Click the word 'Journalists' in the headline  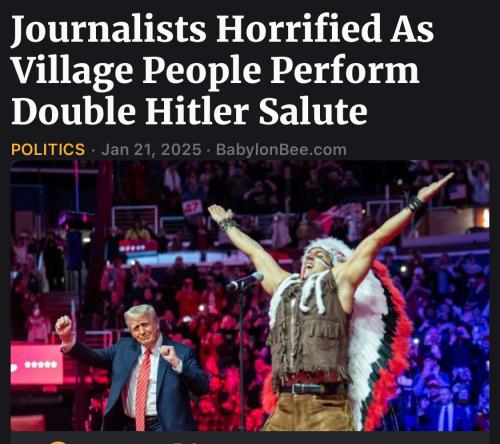(x=108, y=28)
